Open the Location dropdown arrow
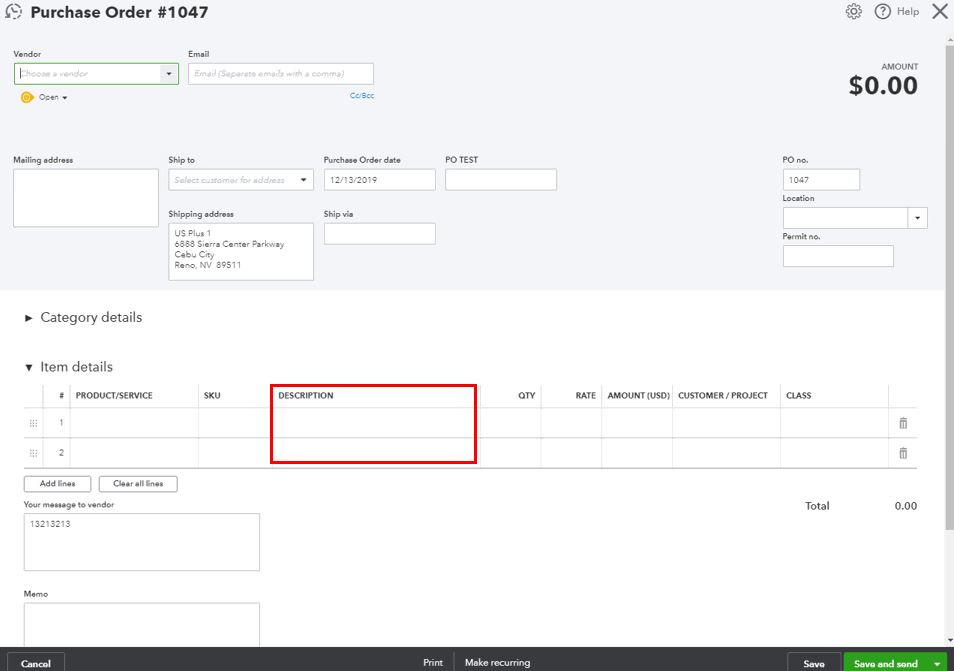This screenshot has width=954, height=671. (919, 217)
